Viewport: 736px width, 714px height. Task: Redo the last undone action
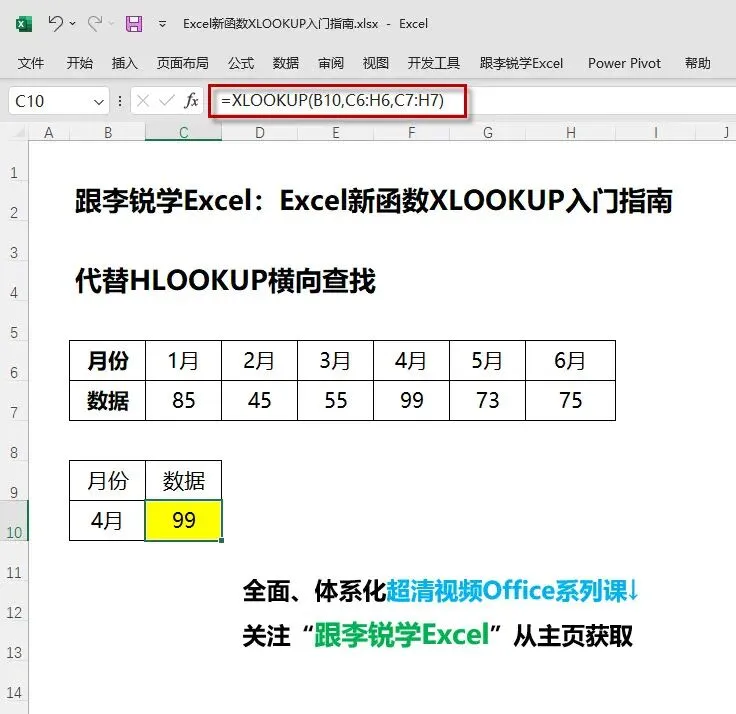pyautogui.click(x=95, y=23)
